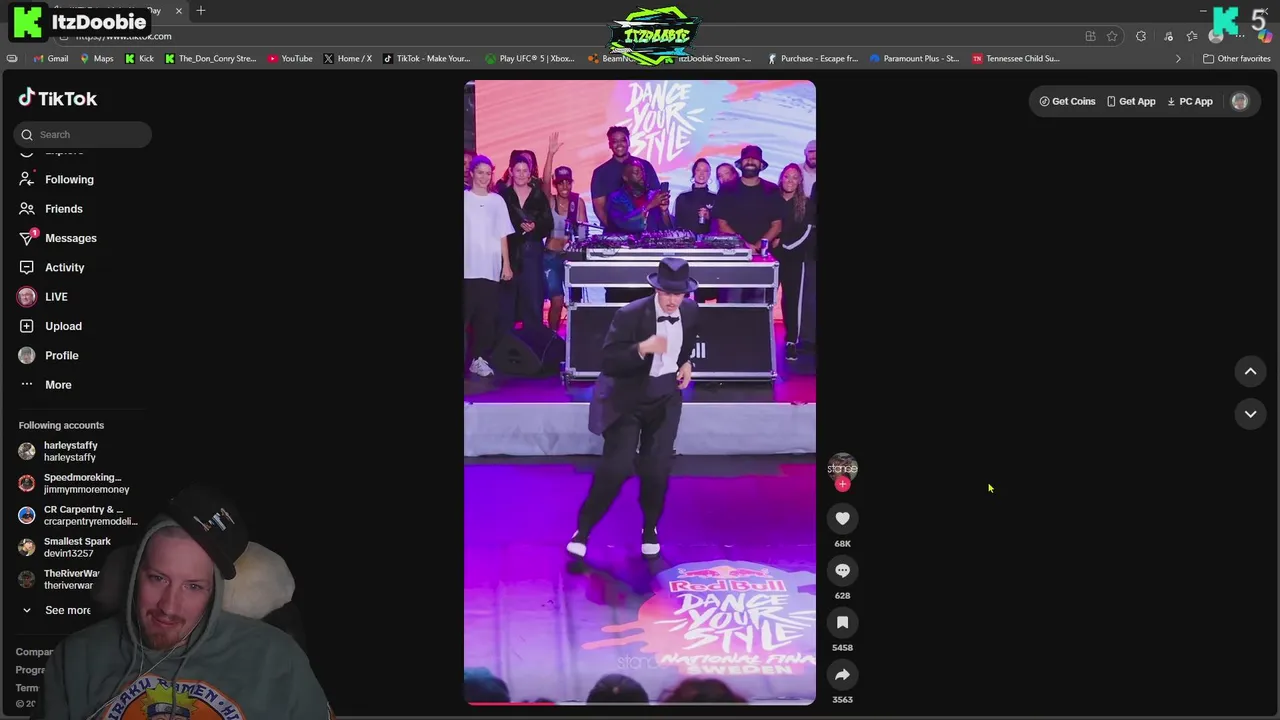Open the Purchase - Escape fr... bookmark
Image resolution: width=1280 pixels, height=720 pixels.
[812, 58]
